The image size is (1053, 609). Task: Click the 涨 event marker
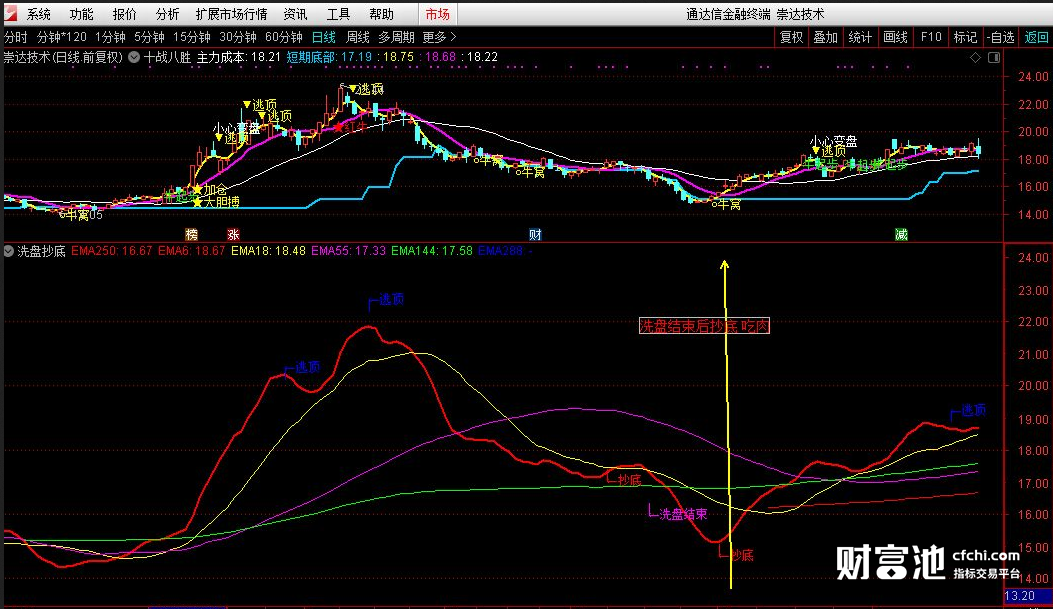click(x=233, y=234)
